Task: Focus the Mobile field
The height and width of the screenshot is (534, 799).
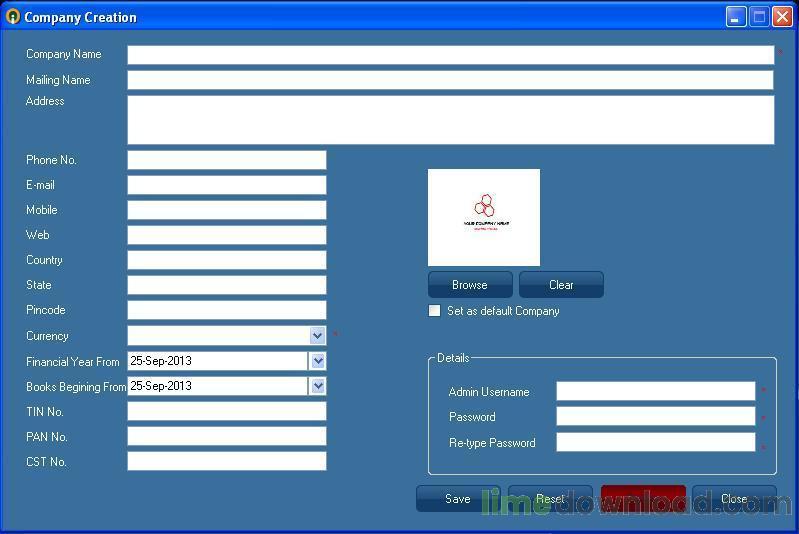Action: (227, 210)
